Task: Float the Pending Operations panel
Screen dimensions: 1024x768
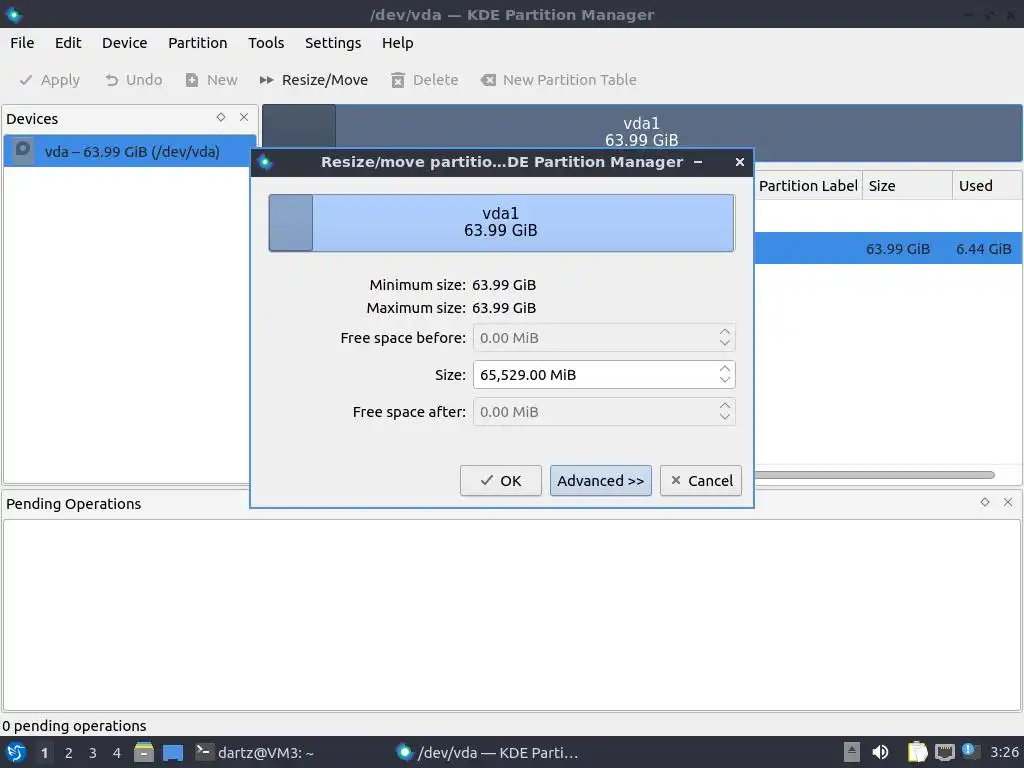Action: [x=985, y=502]
